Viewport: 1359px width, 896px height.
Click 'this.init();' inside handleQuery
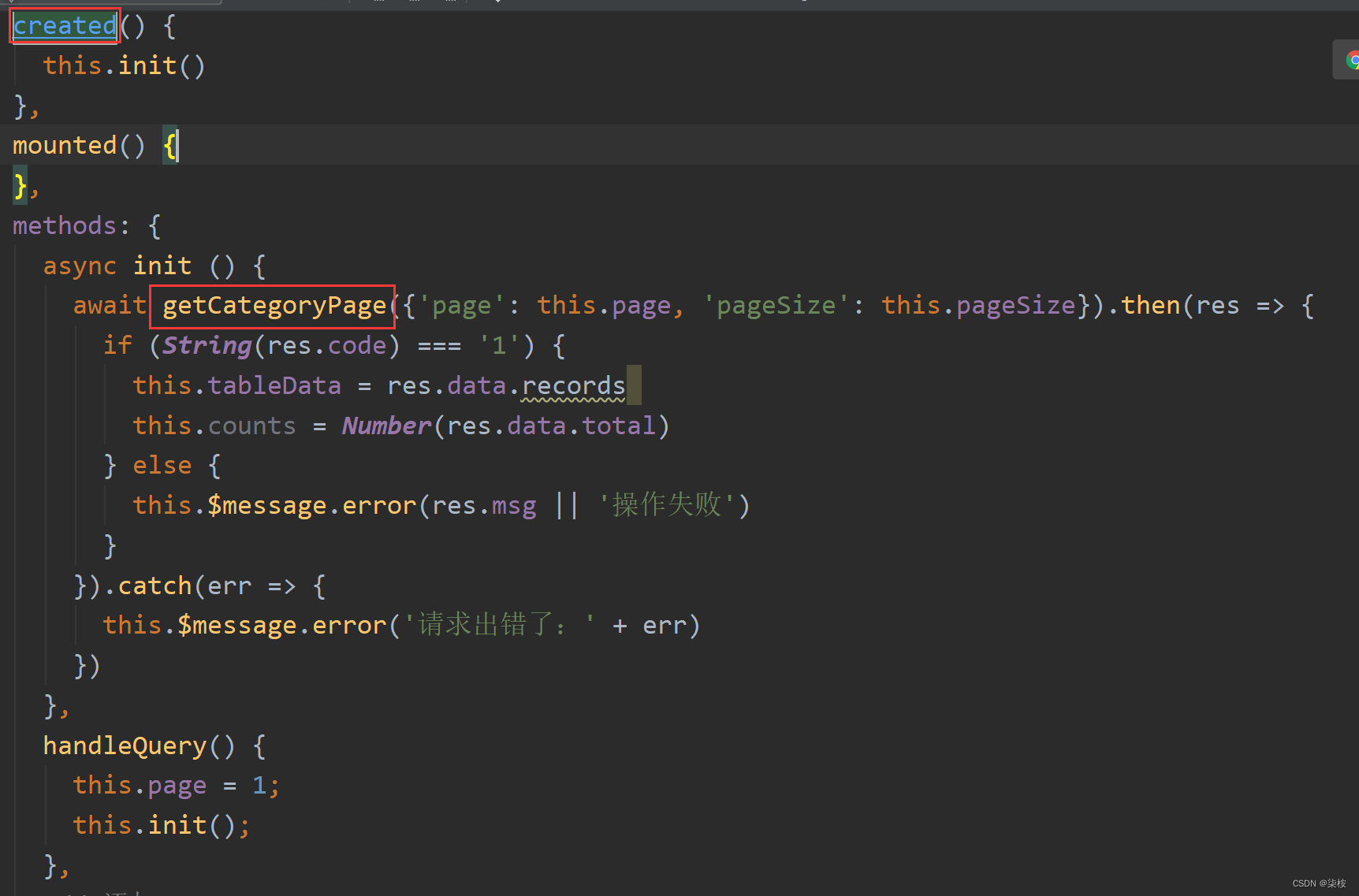point(162,826)
